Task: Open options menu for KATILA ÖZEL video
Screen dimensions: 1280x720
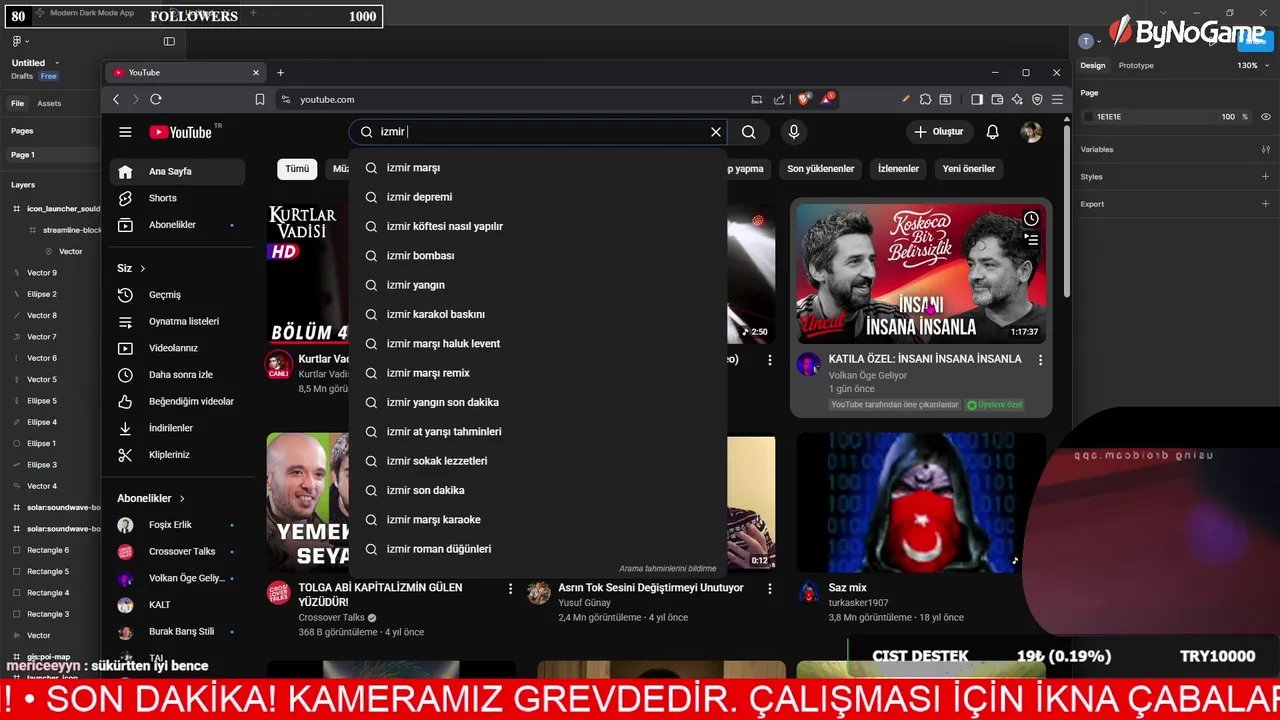Action: coord(1040,360)
